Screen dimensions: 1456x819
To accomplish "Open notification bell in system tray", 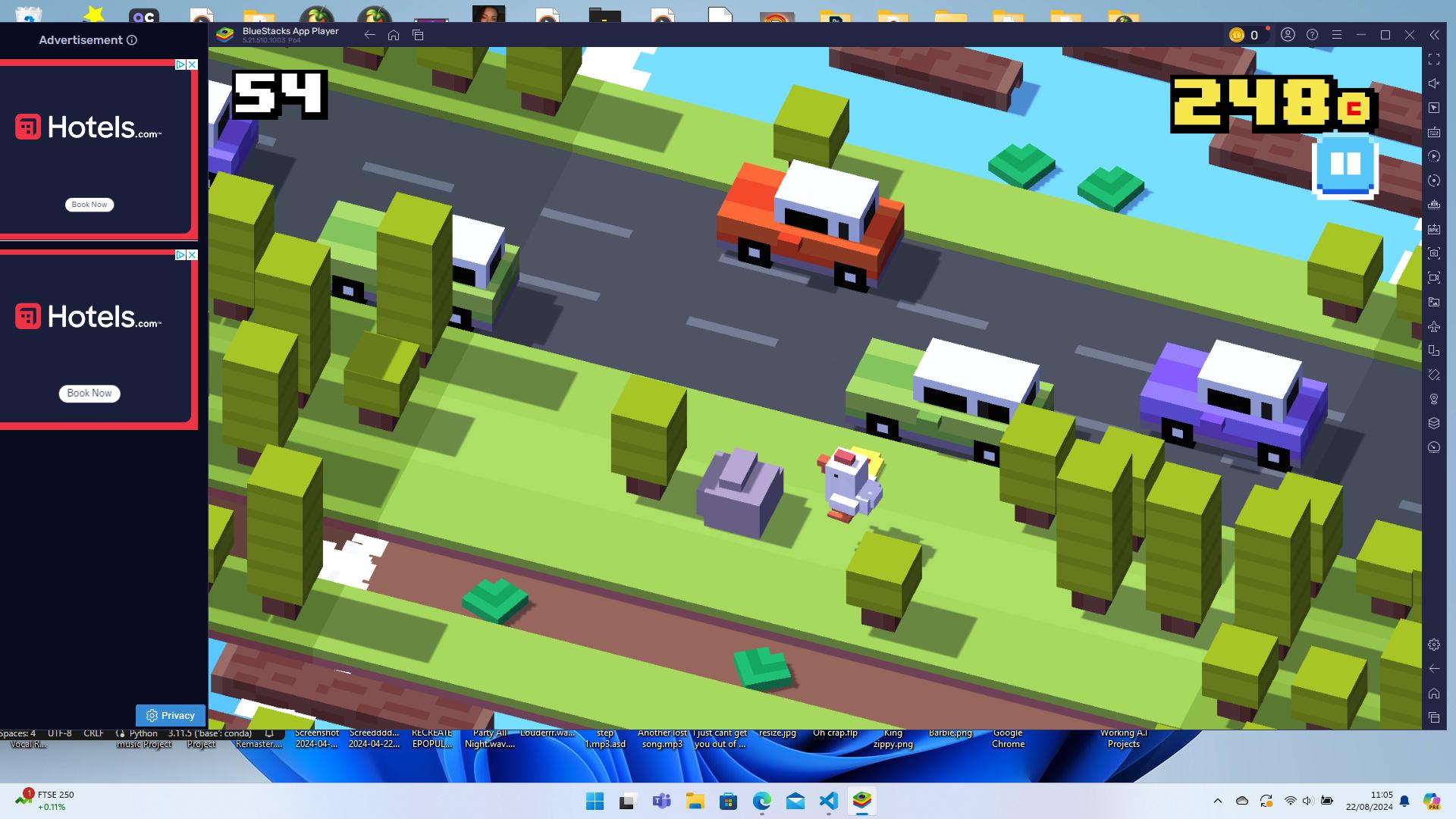I will (1404, 801).
